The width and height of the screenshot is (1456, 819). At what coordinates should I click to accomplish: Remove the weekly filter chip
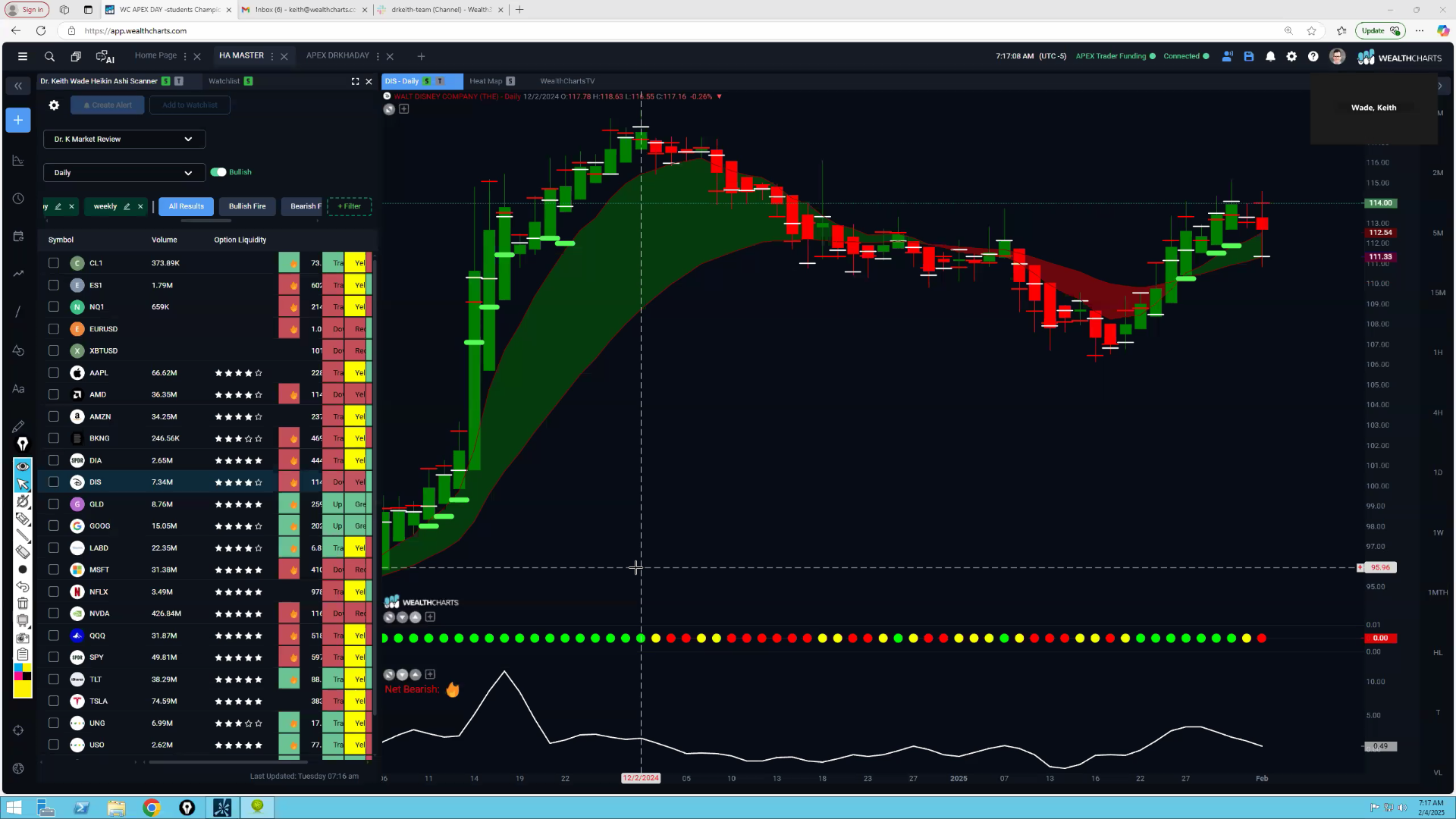(140, 206)
